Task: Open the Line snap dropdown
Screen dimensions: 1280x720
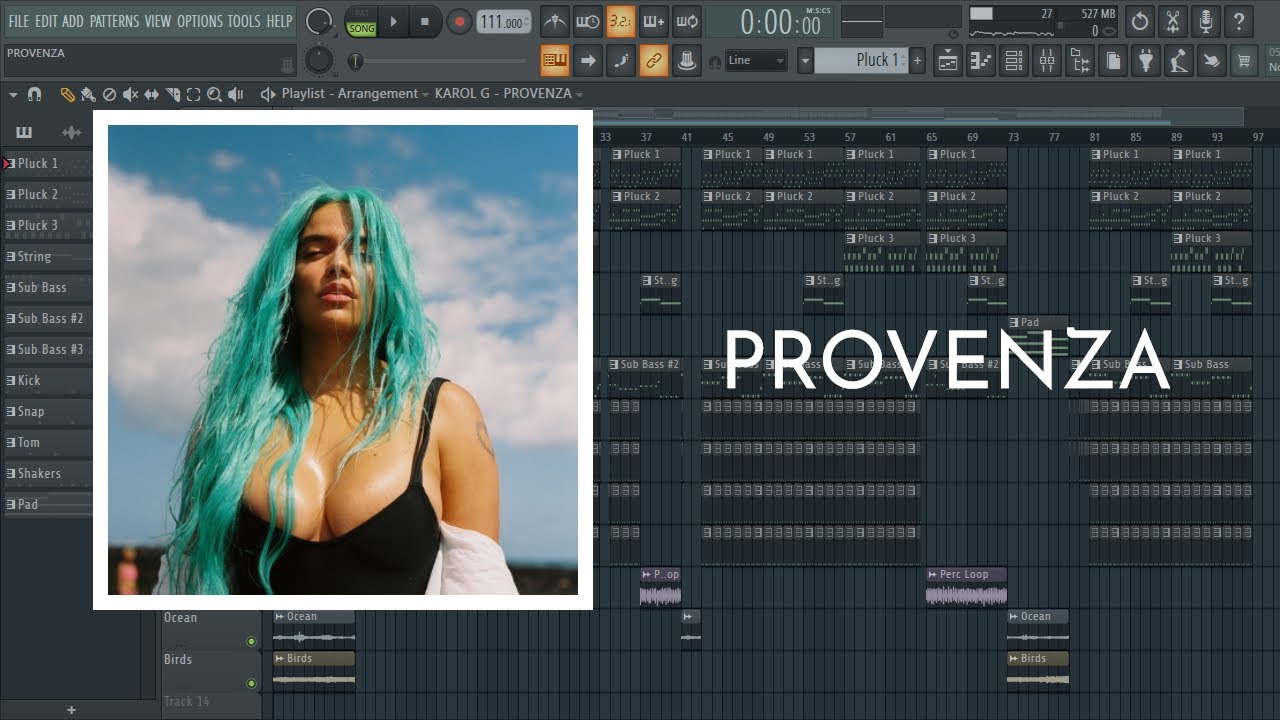Action: pyautogui.click(x=756, y=60)
